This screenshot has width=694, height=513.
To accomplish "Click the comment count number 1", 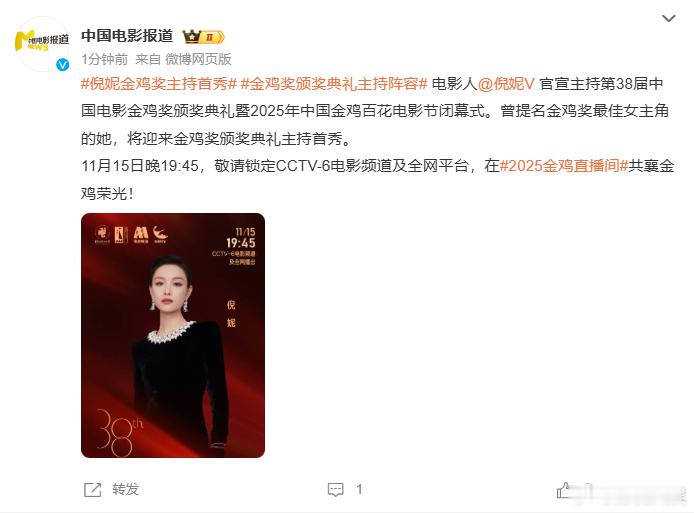I will (359, 489).
